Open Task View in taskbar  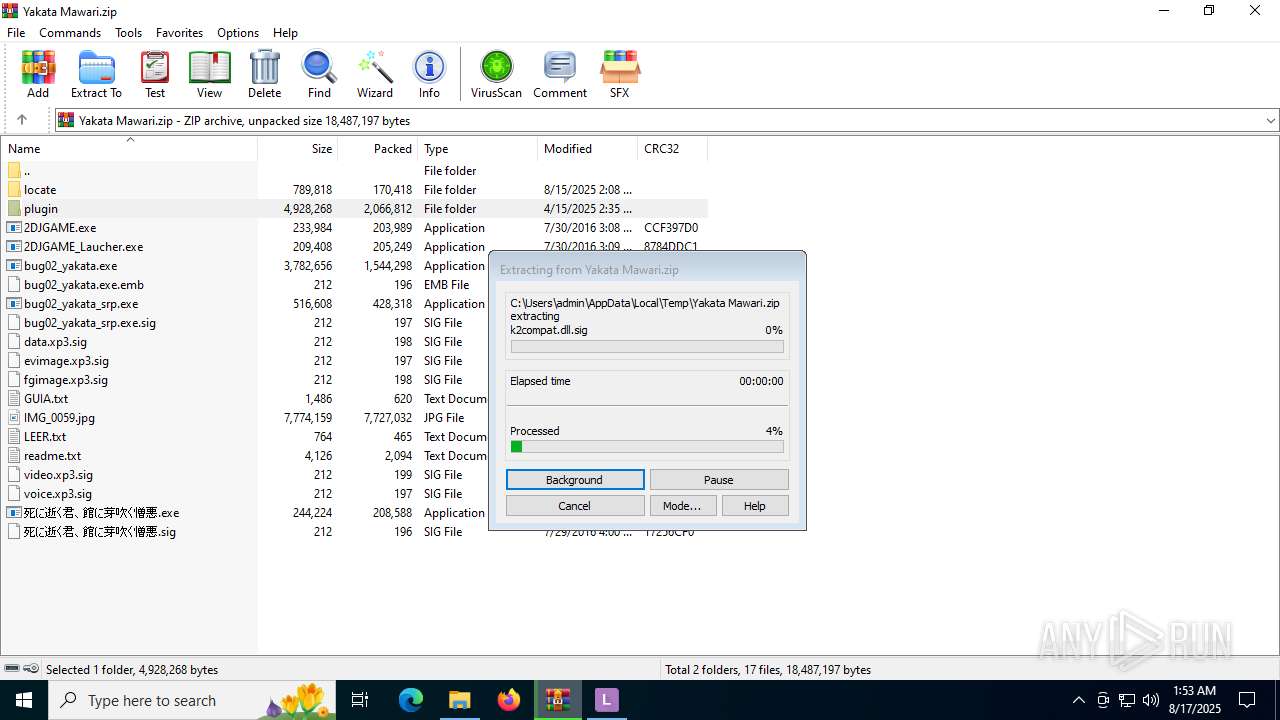360,700
